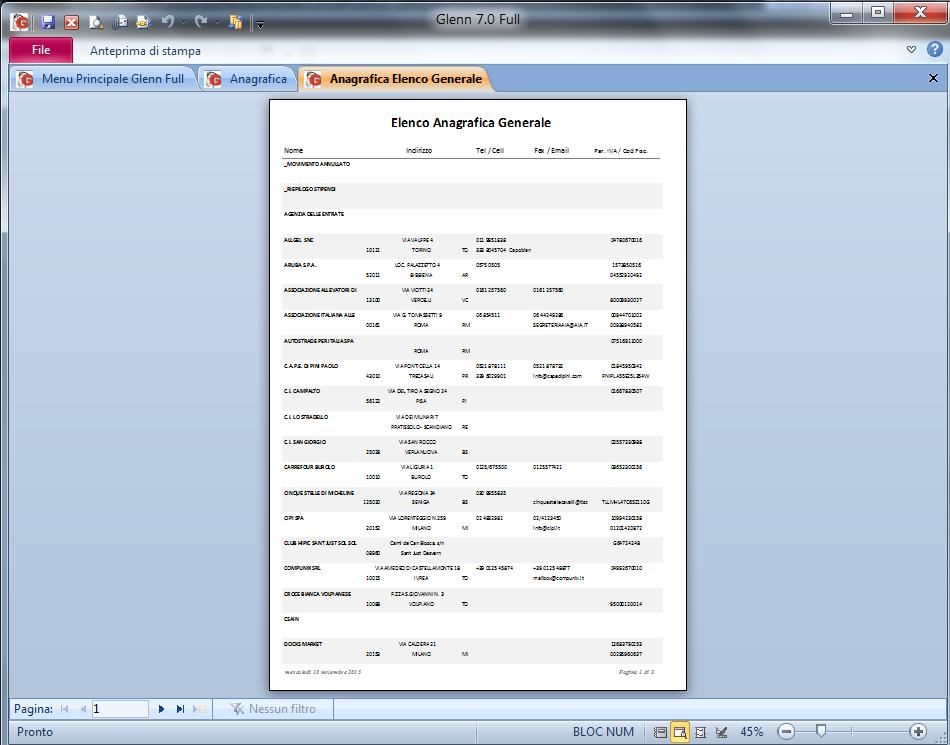Image resolution: width=950 pixels, height=745 pixels.
Task: Click the Elenco Anagrafica Generale report title
Action: pyautogui.click(x=471, y=123)
